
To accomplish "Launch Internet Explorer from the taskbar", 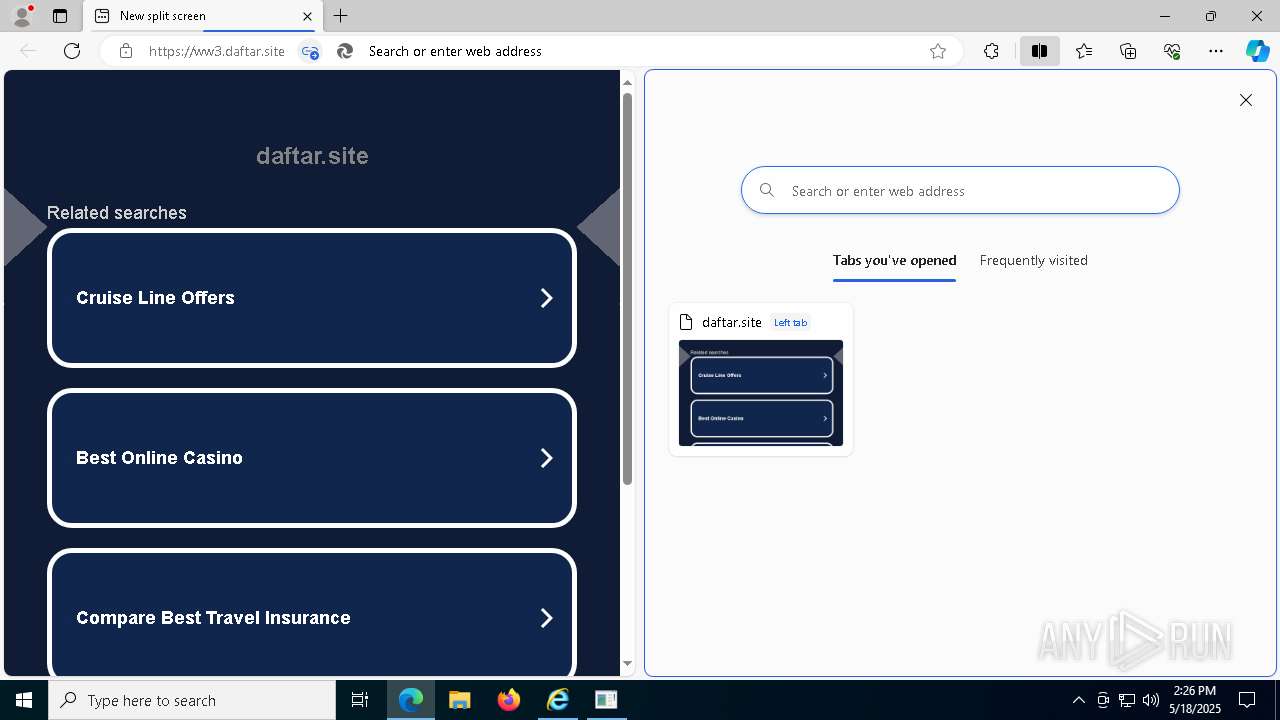I will tap(557, 700).
